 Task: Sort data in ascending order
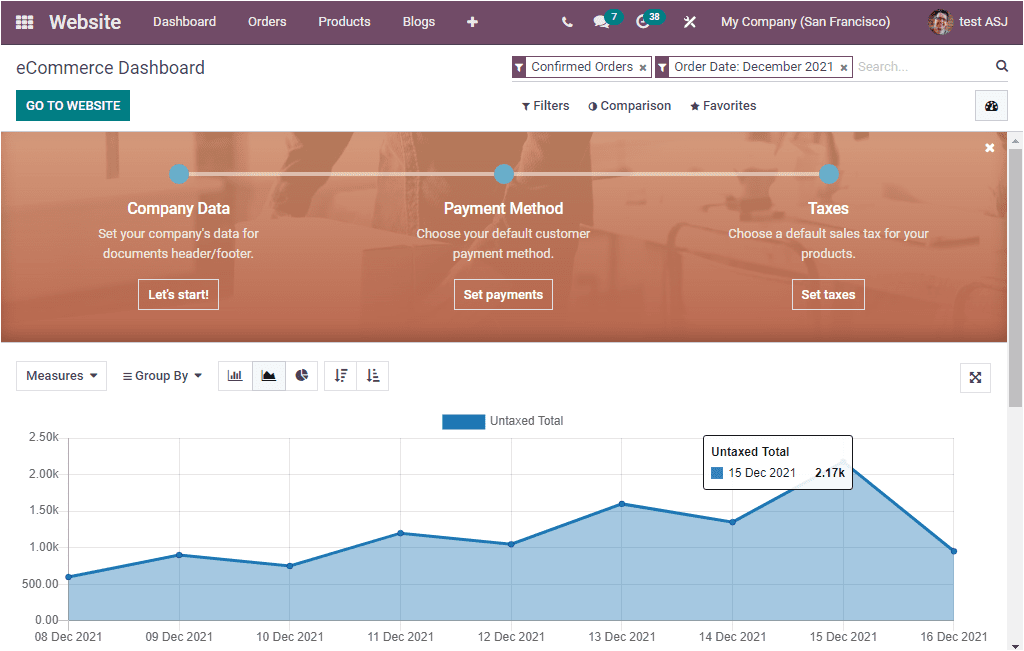pyautogui.click(x=373, y=375)
